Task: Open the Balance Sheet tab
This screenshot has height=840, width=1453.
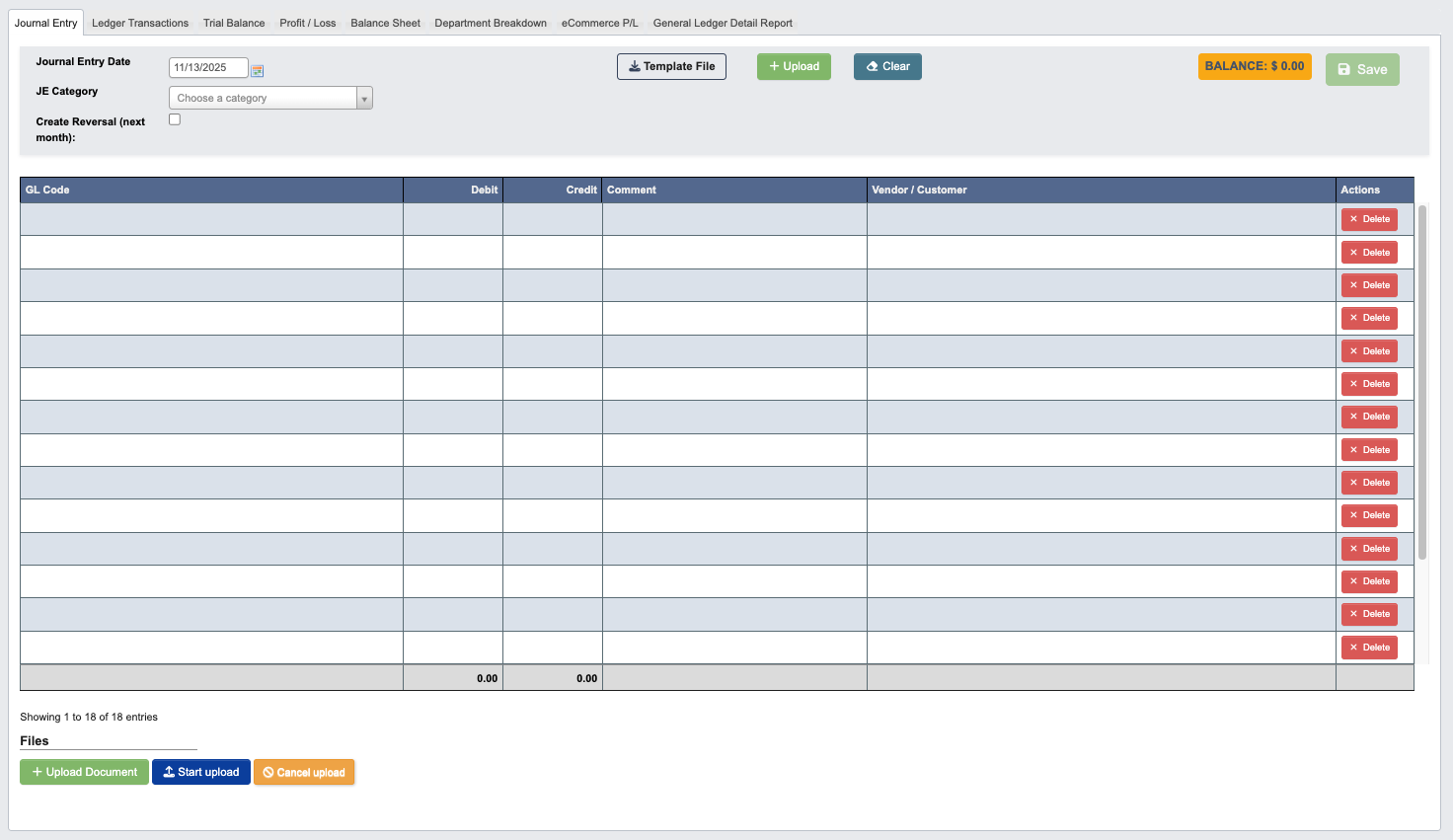Action: (385, 22)
